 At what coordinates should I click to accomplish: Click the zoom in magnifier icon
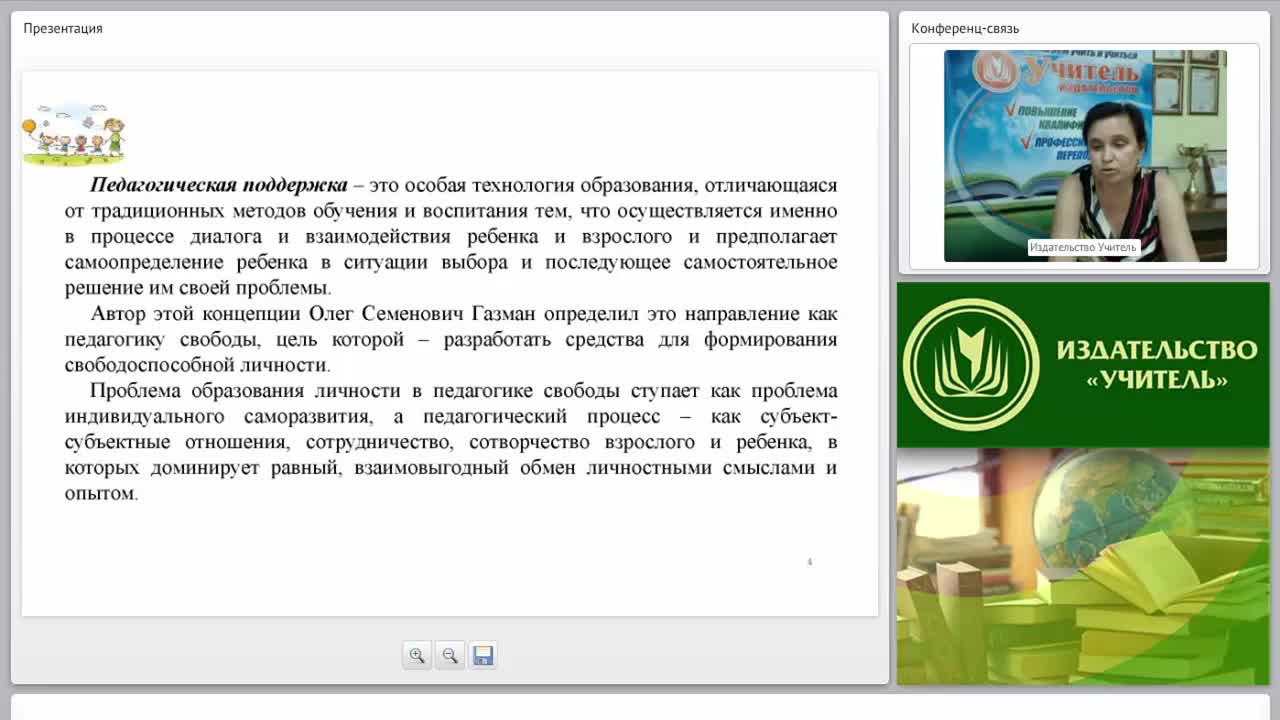(417, 656)
